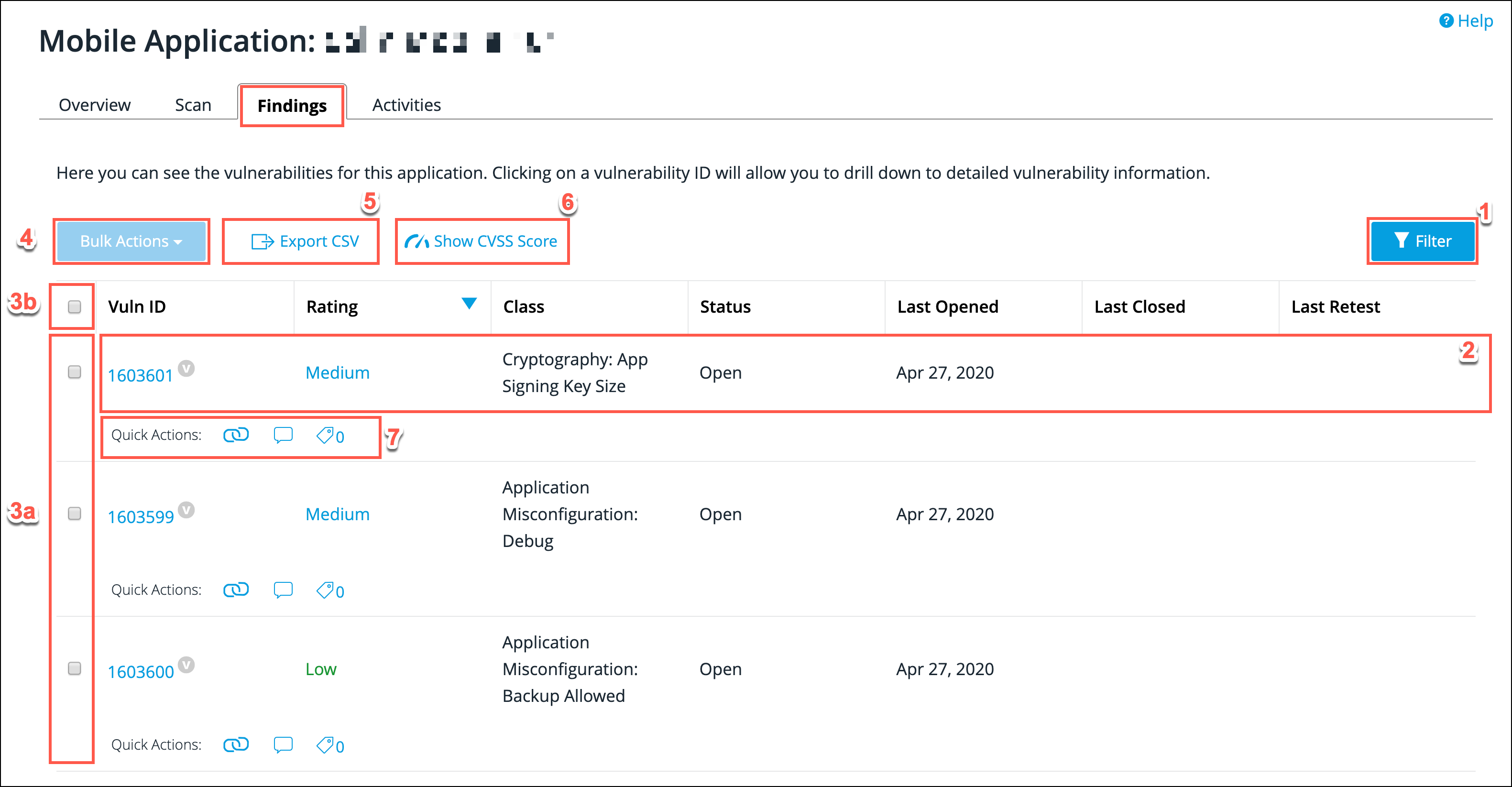Viewport: 1512px width, 787px height.
Task: Toggle the checkbox for vuln 1603599
Action: 74,514
